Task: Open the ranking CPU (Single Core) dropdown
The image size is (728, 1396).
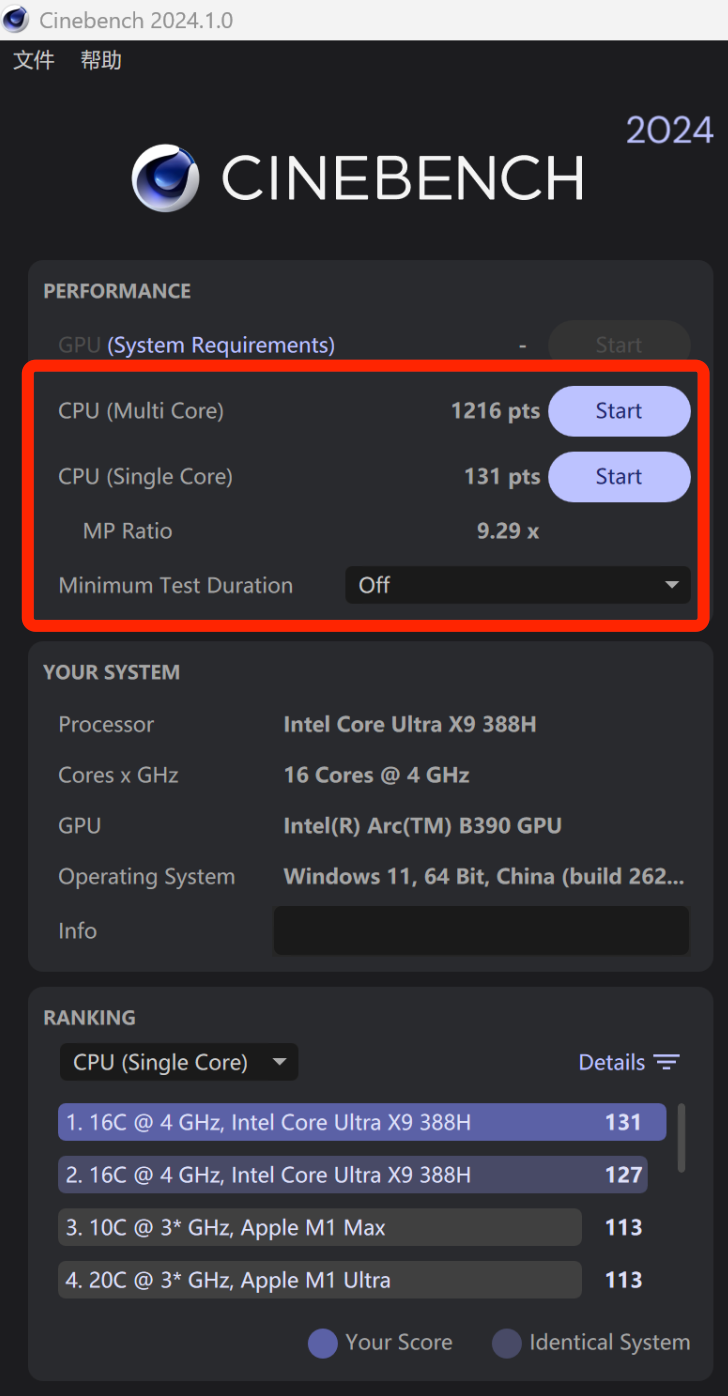Action: tap(179, 1062)
